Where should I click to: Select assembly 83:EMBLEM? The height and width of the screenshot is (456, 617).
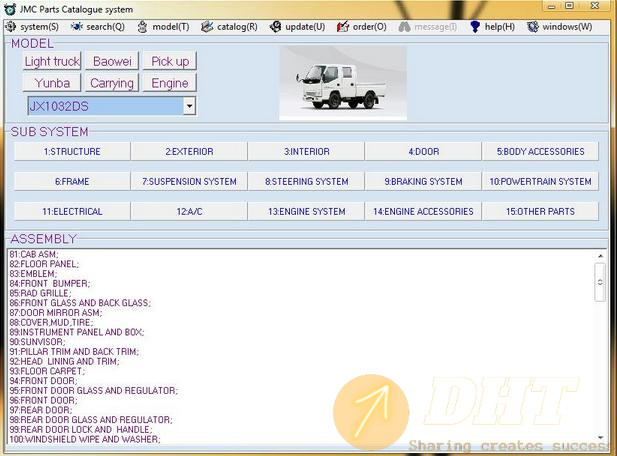point(33,274)
